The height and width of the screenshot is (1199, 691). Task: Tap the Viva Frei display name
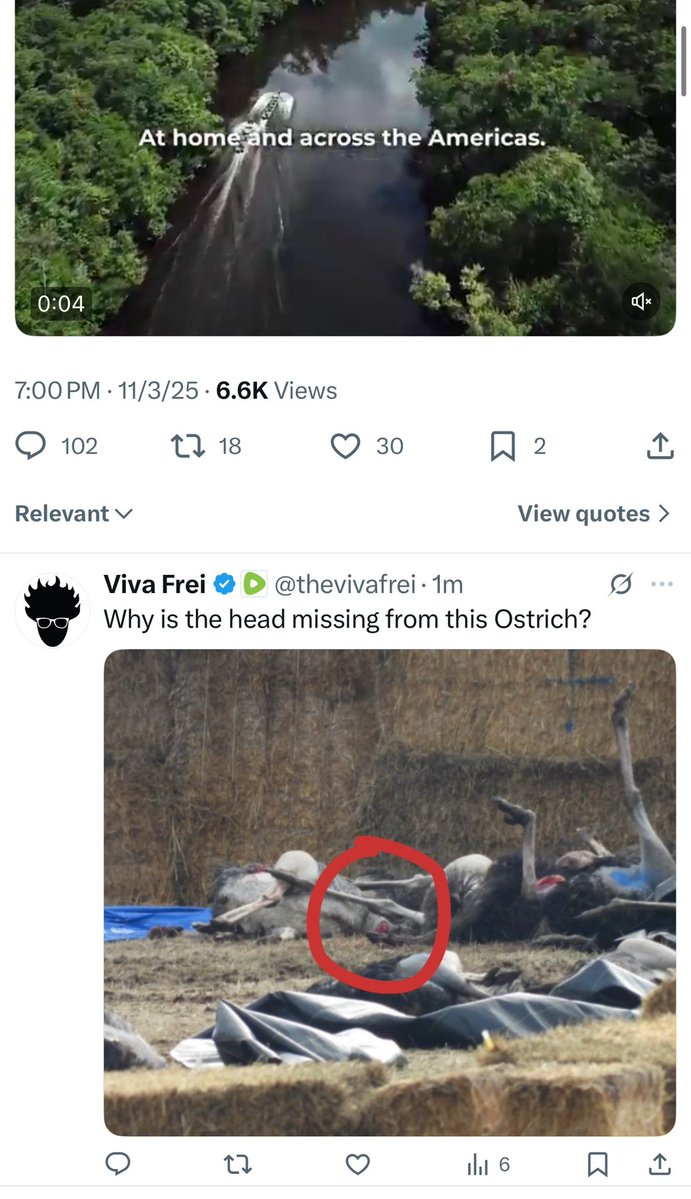coord(155,584)
